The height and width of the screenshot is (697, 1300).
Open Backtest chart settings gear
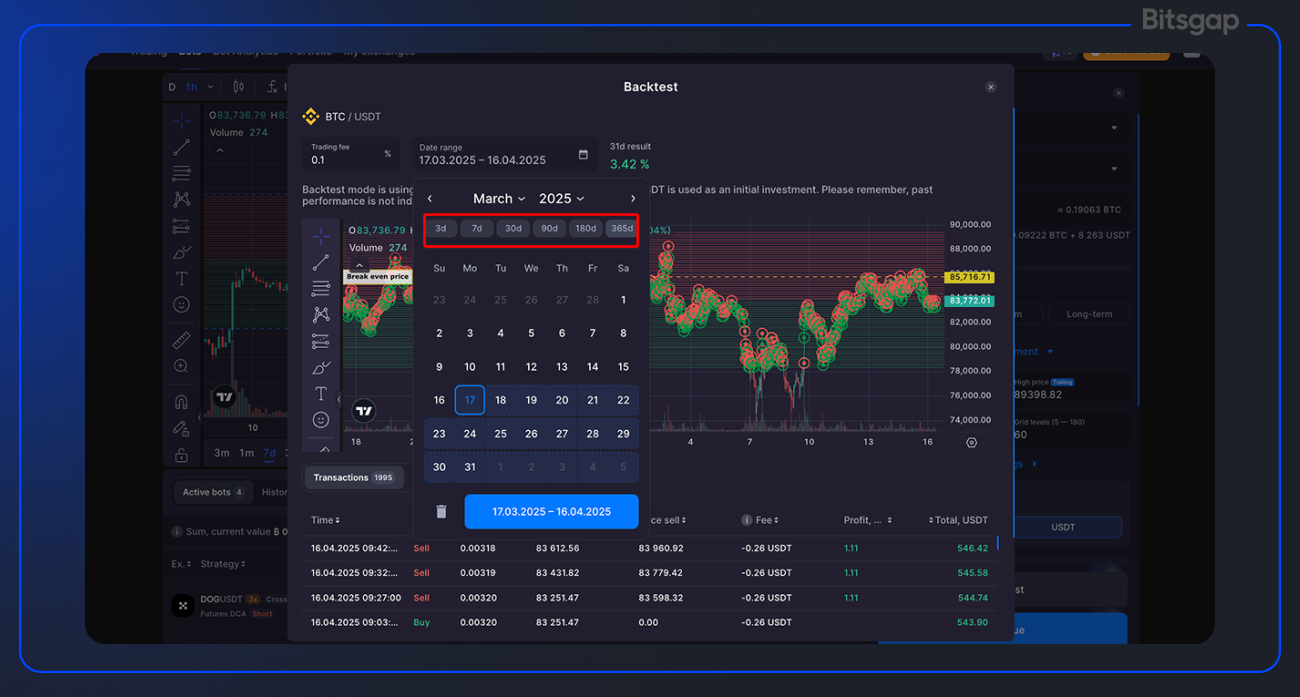tap(971, 442)
